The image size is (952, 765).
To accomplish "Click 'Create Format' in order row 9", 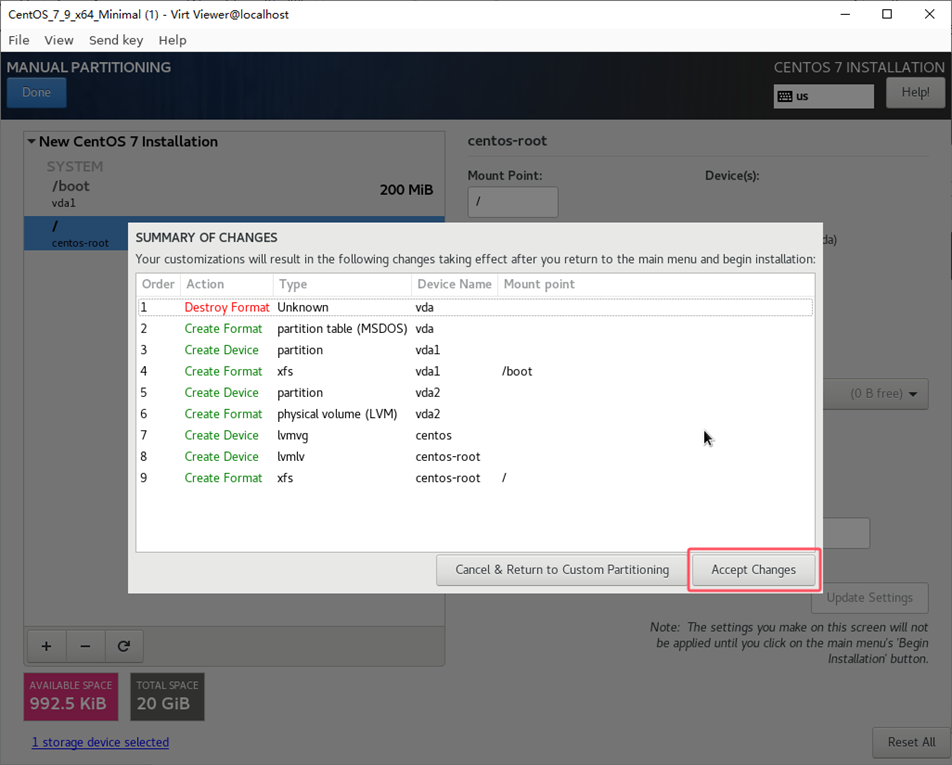I will (223, 478).
